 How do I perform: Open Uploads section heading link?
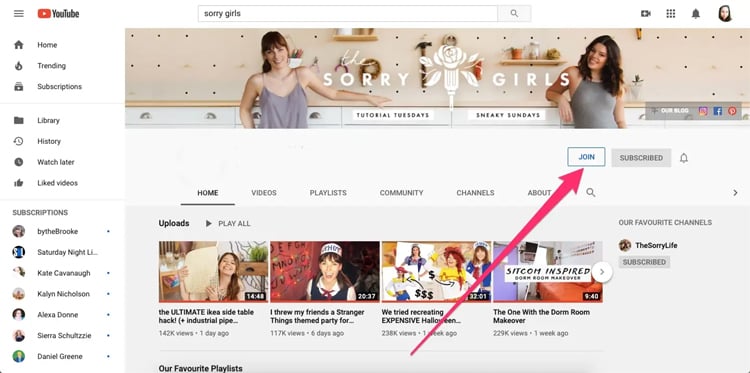[174, 223]
